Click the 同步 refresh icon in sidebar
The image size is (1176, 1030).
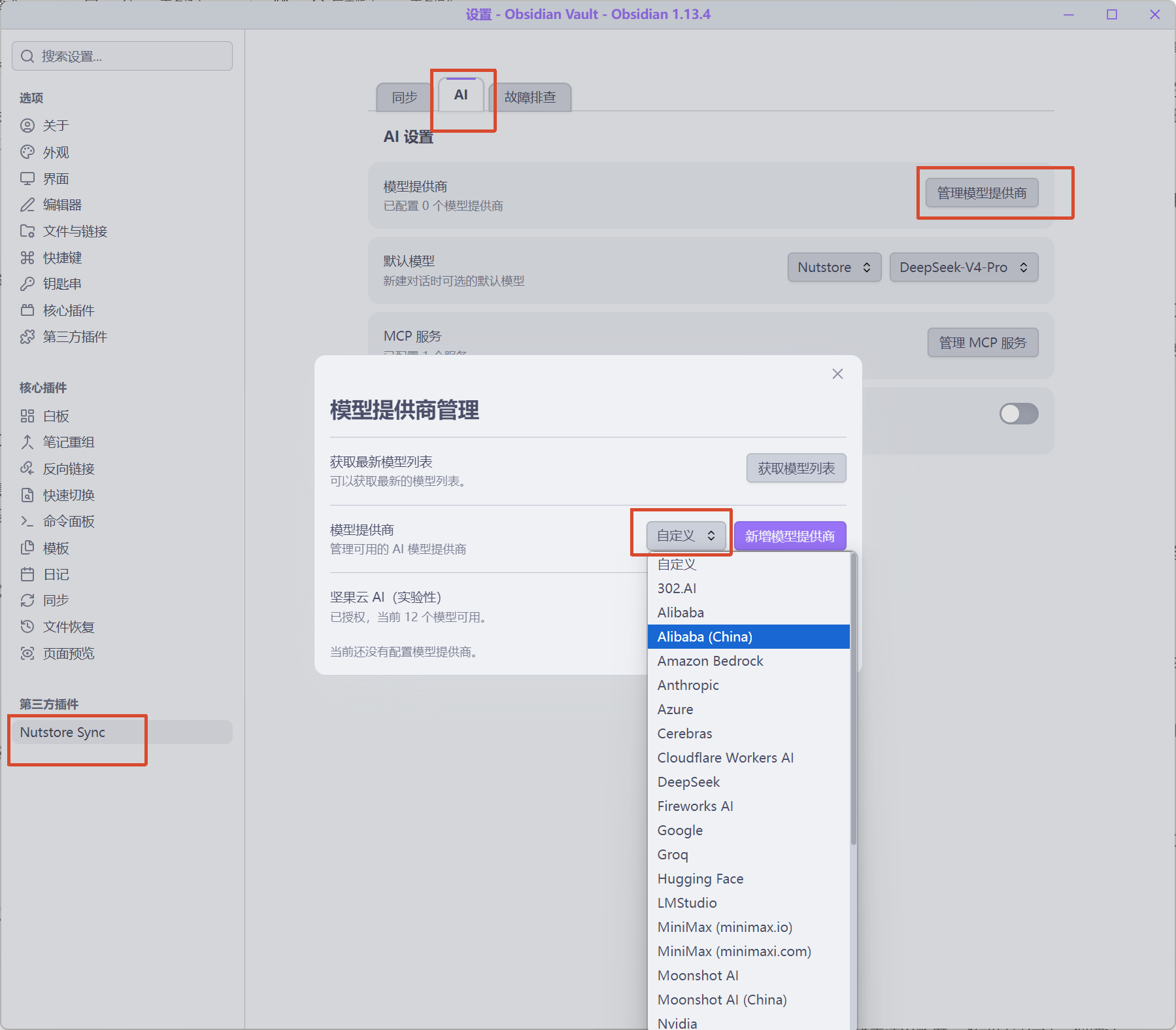[x=27, y=600]
